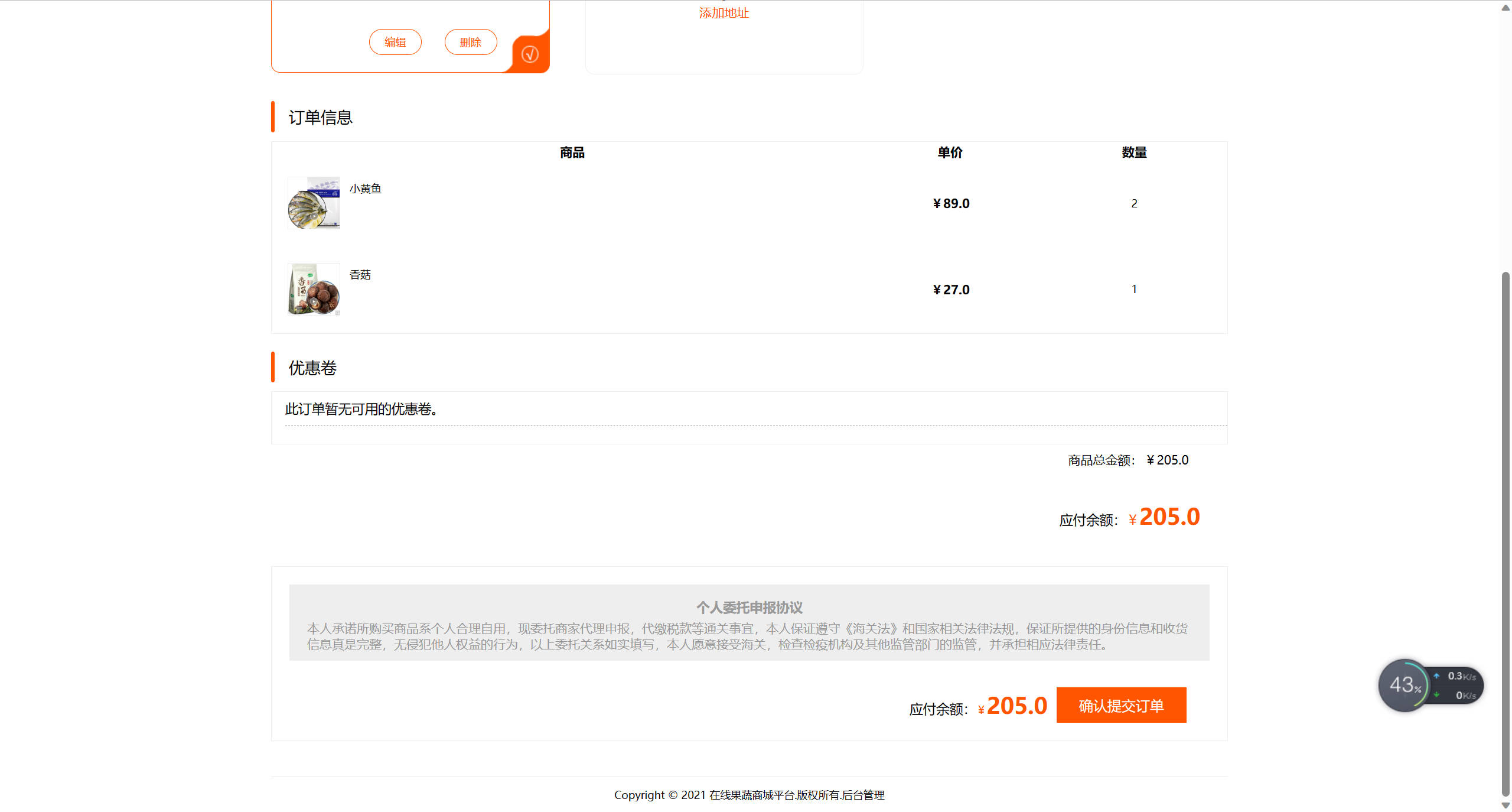Click the scrollbar up arrow at top right
The width and height of the screenshot is (1512, 812).
[1505, 7]
